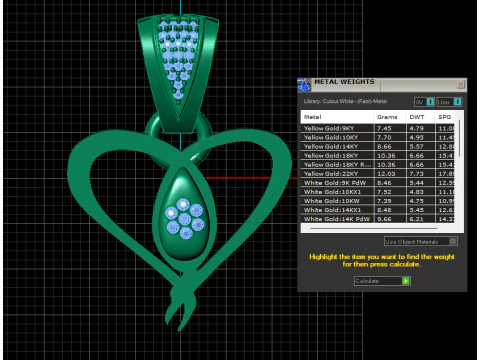Image resolution: width=480 pixels, height=360 pixels.
Task: Select the White Gold:14KX1 row
Action: point(378,210)
